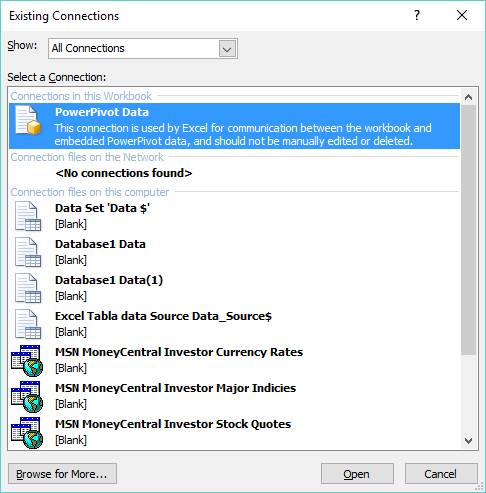Click the scrollbar down arrow
Viewport: 486px width, 493px height.
(x=468, y=441)
